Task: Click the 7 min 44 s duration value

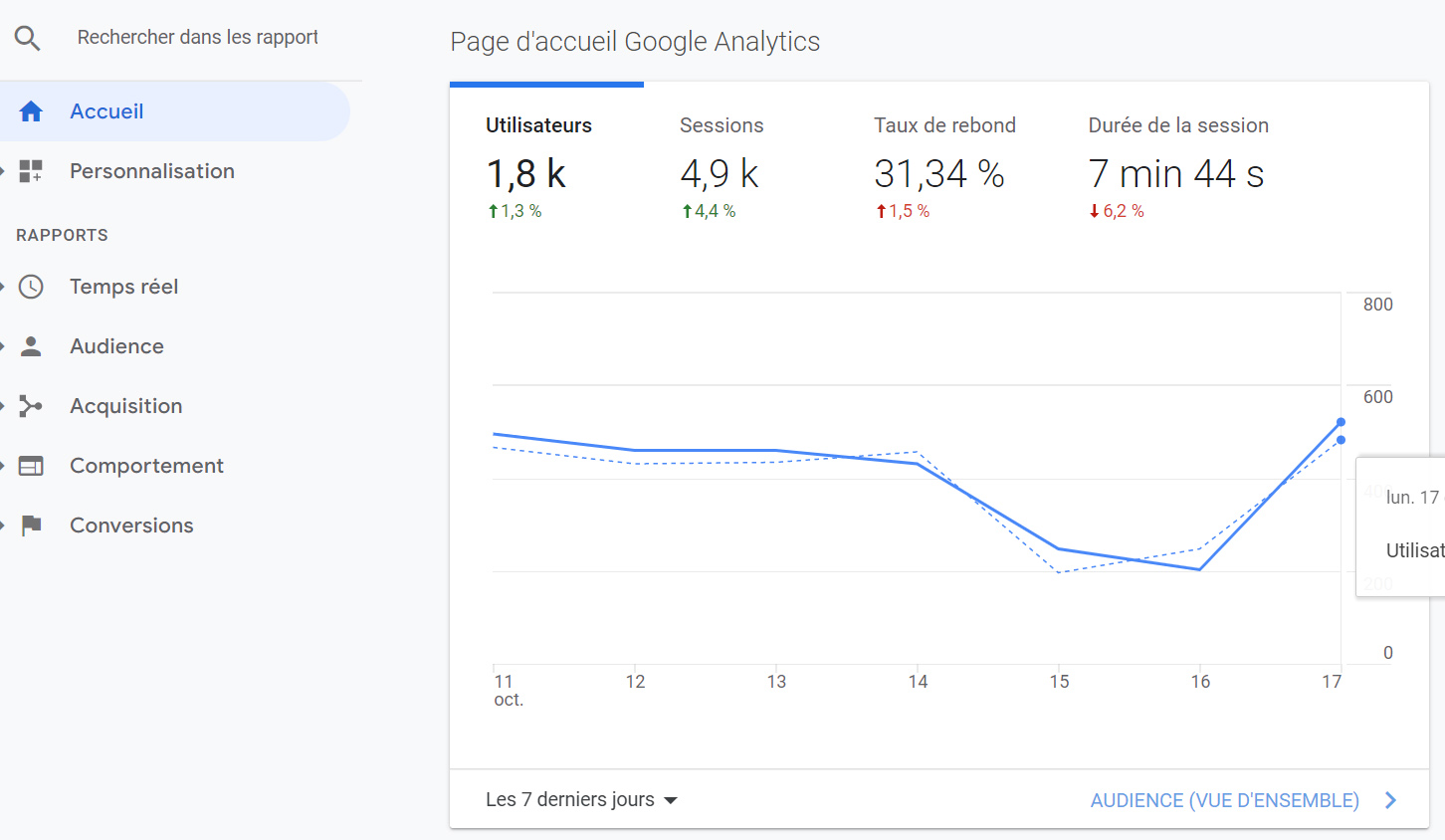Action: pyautogui.click(x=1176, y=174)
